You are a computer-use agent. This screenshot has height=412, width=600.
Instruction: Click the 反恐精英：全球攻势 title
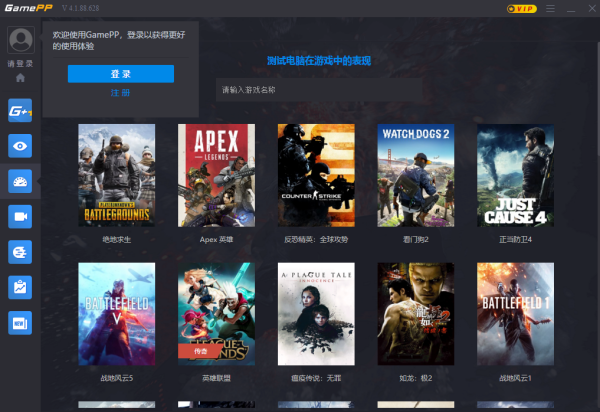(316, 239)
